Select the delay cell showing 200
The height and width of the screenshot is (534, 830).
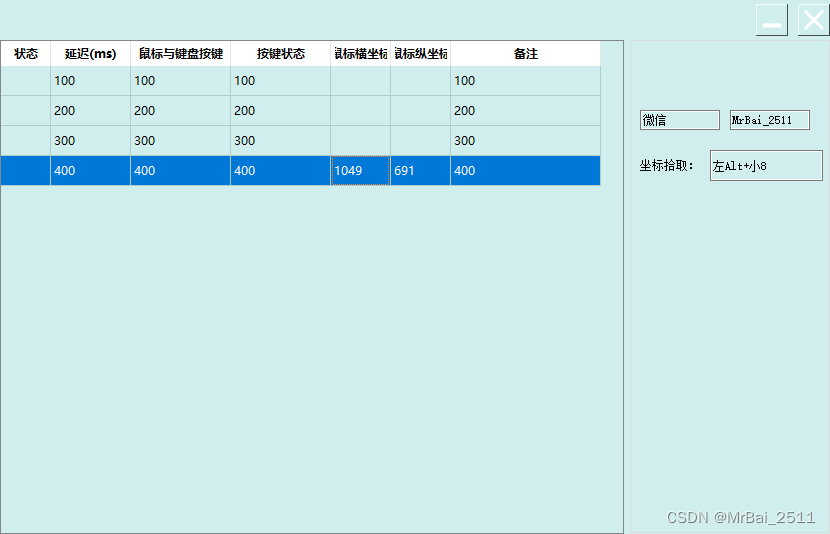click(x=91, y=111)
